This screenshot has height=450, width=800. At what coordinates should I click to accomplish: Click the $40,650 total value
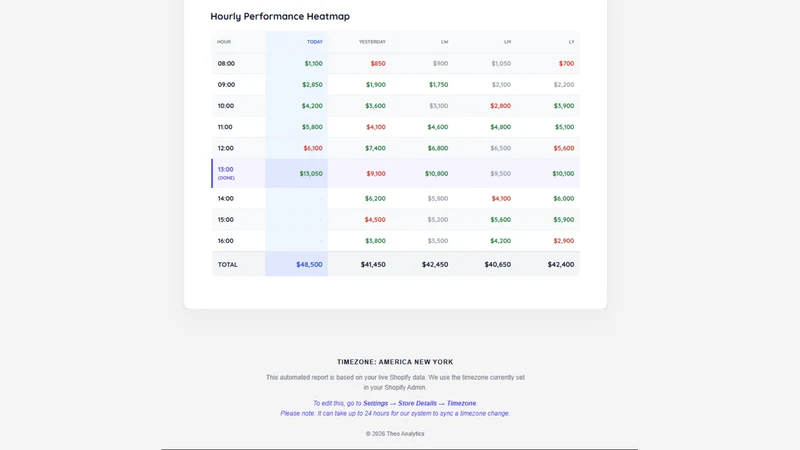(498, 265)
